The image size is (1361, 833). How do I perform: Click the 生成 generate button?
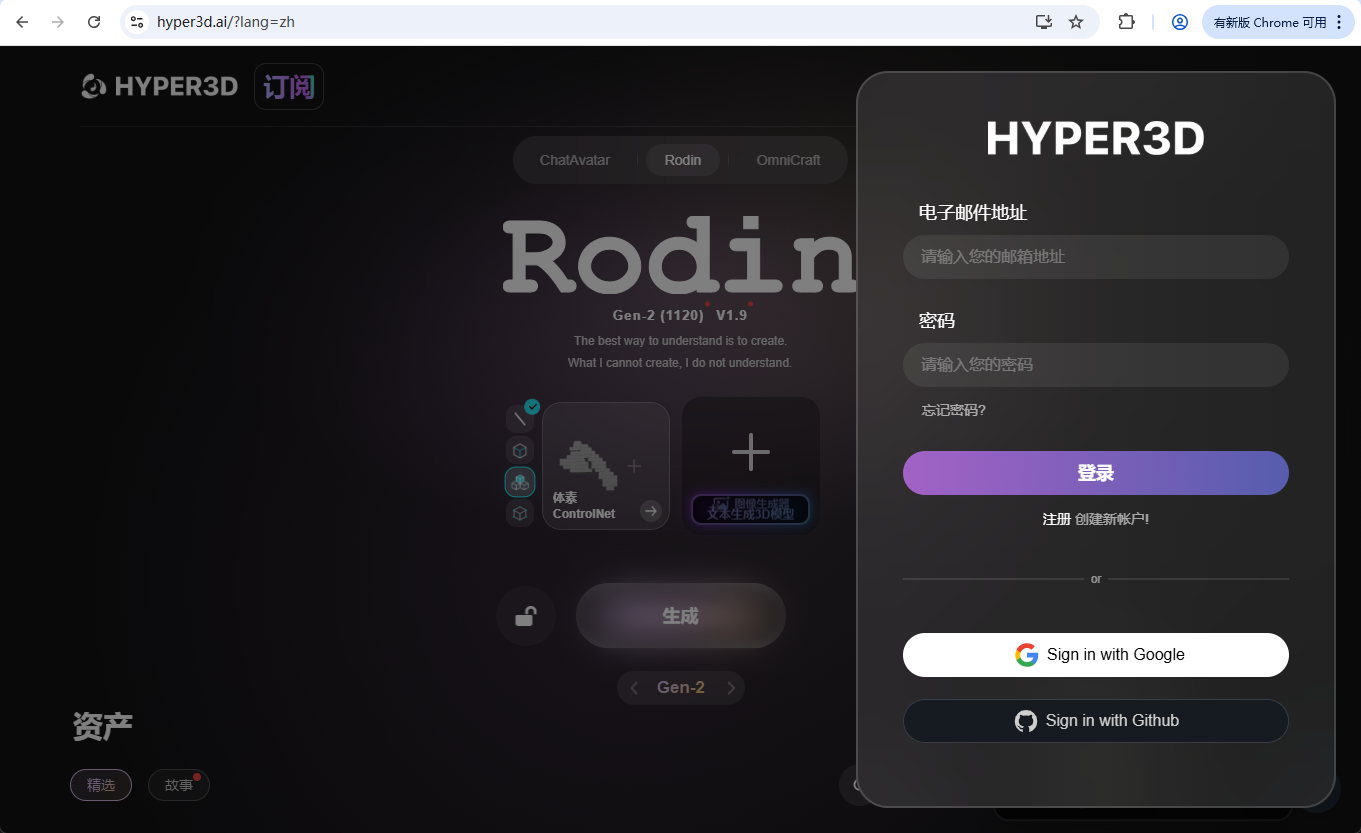(x=681, y=616)
